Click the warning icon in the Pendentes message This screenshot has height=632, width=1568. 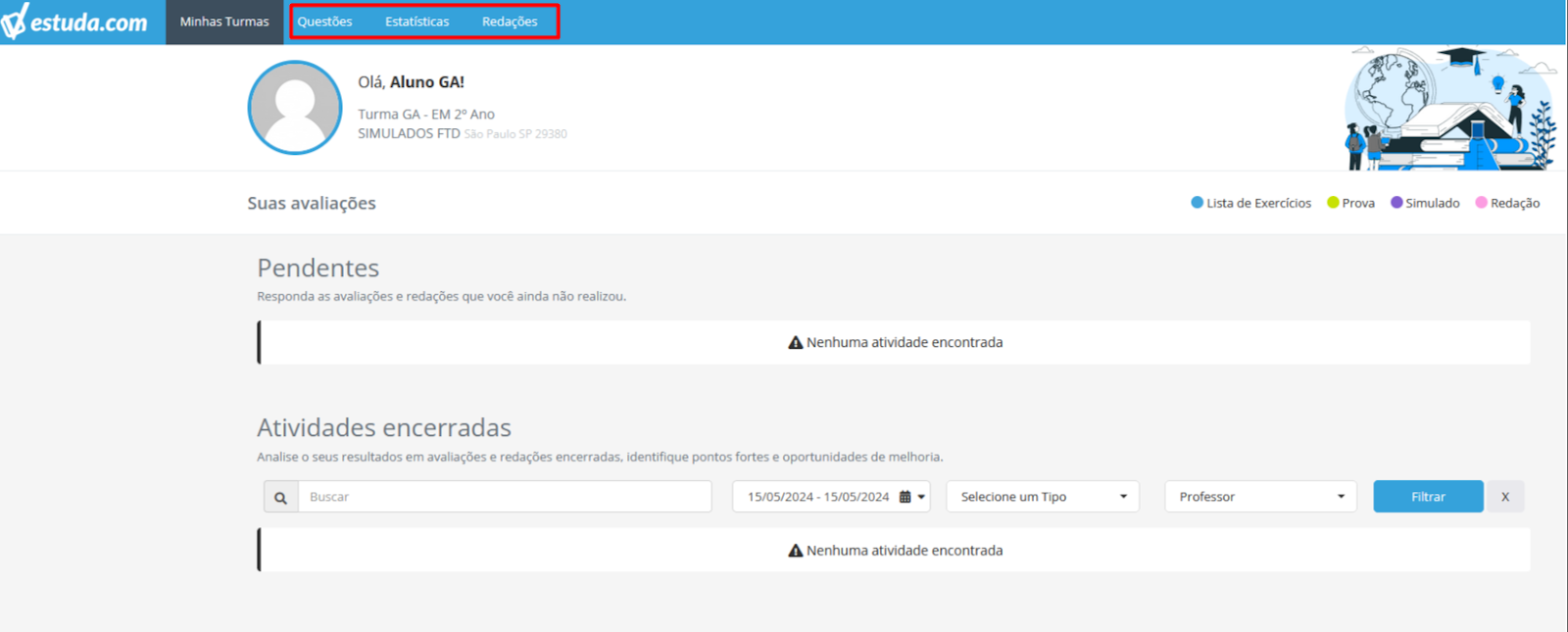(796, 343)
